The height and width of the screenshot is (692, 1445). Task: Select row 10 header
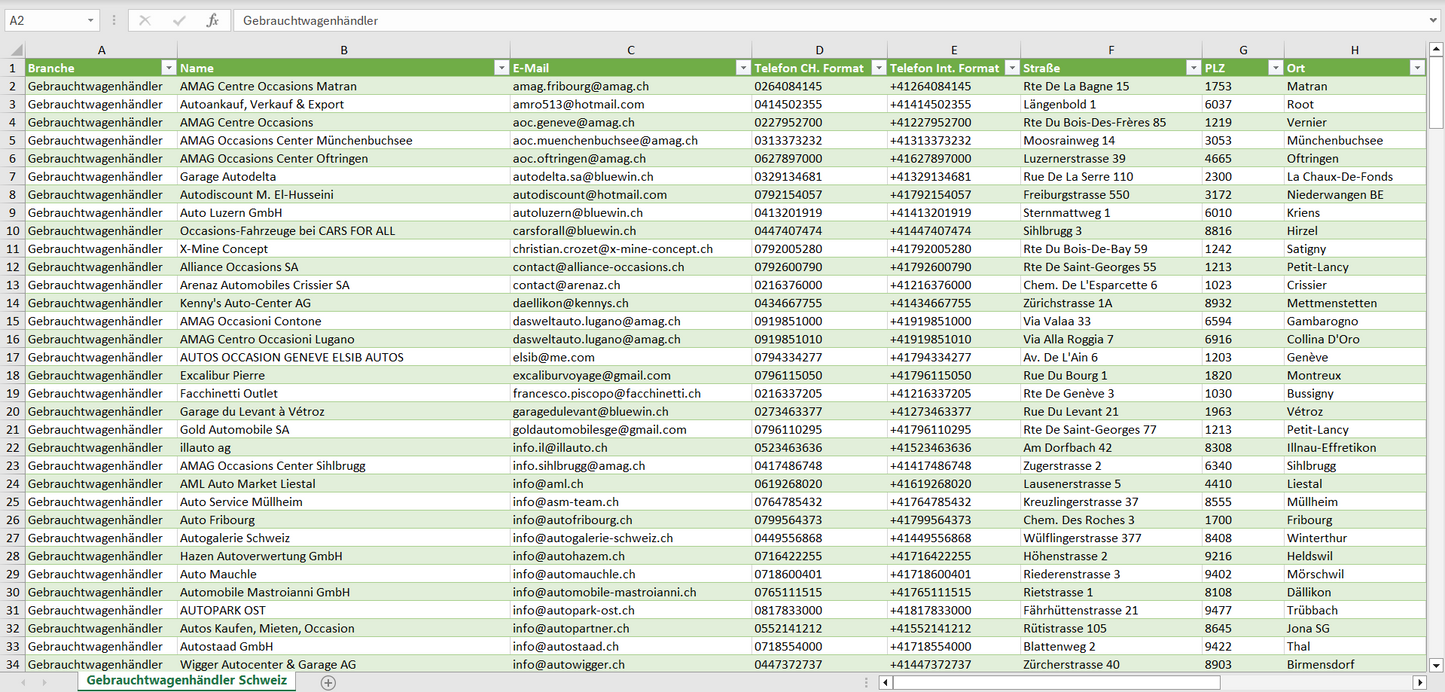(x=12, y=231)
